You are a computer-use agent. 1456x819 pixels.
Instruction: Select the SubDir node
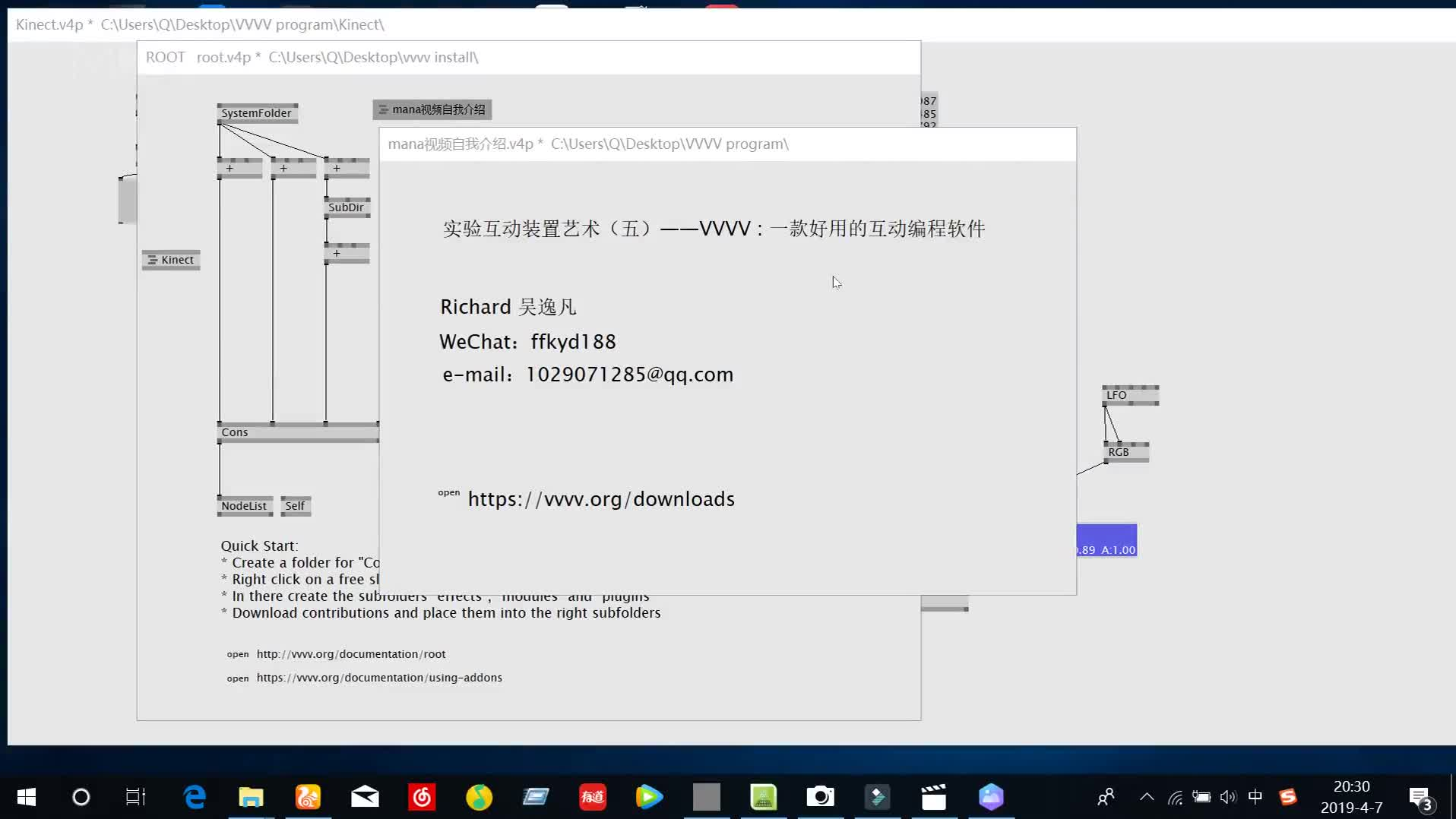(x=347, y=207)
